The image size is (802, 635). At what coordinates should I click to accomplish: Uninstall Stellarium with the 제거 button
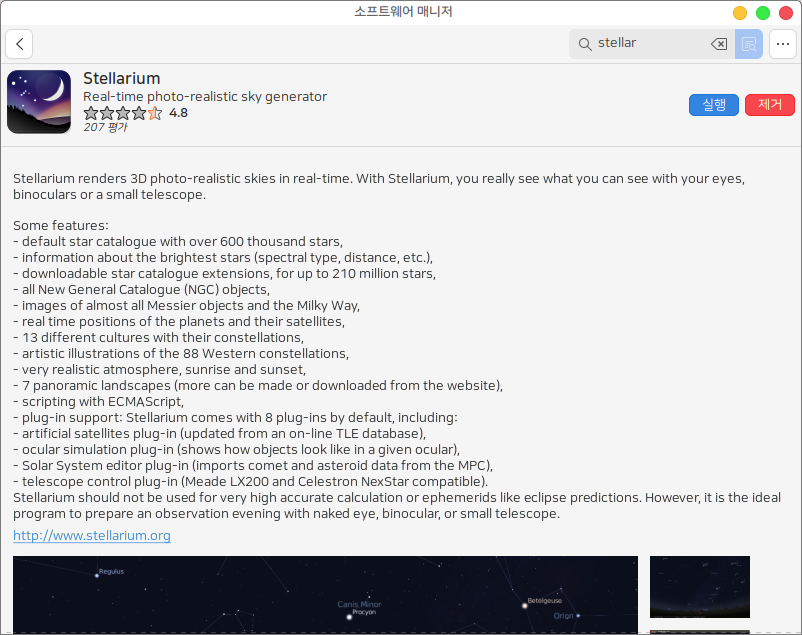pyautogui.click(x=769, y=105)
